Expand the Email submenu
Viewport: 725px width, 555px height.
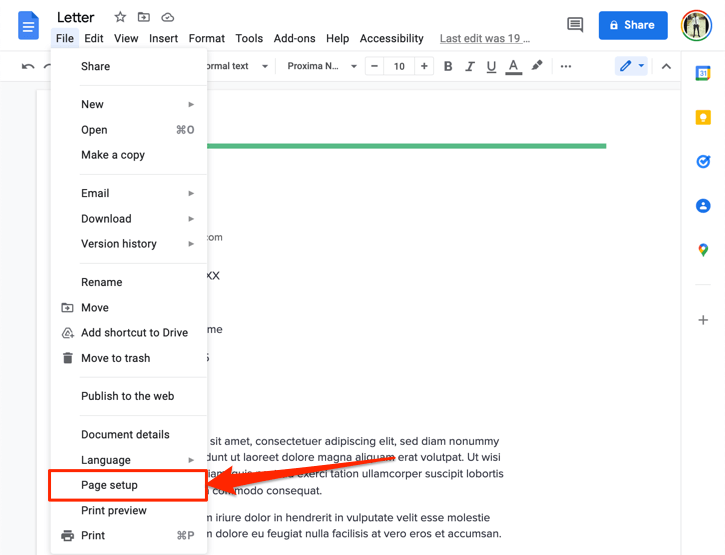coord(129,193)
